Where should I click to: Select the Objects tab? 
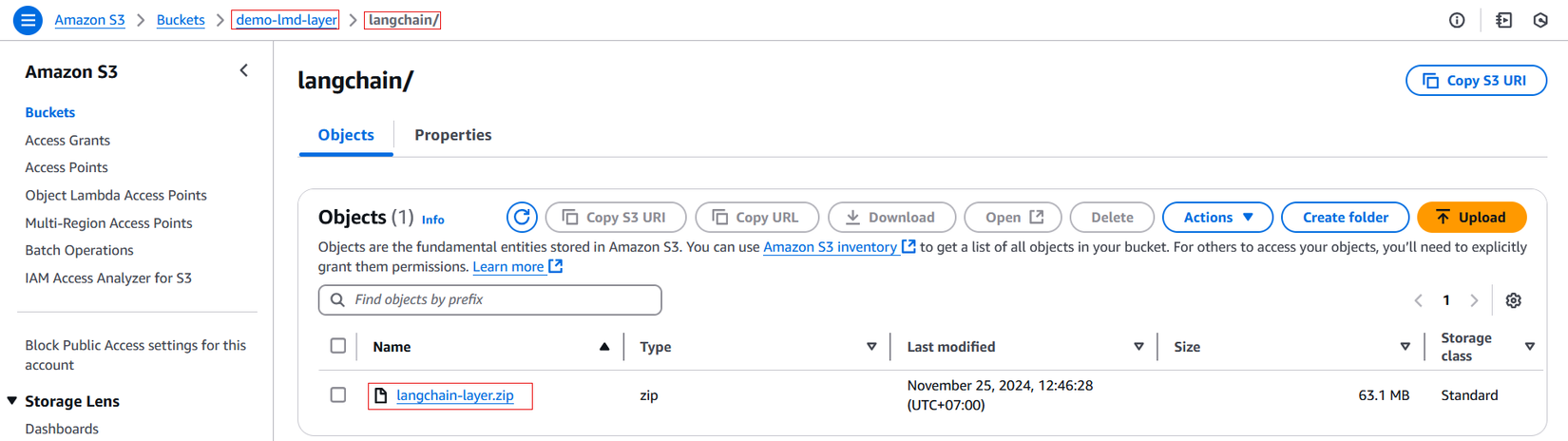[346, 135]
